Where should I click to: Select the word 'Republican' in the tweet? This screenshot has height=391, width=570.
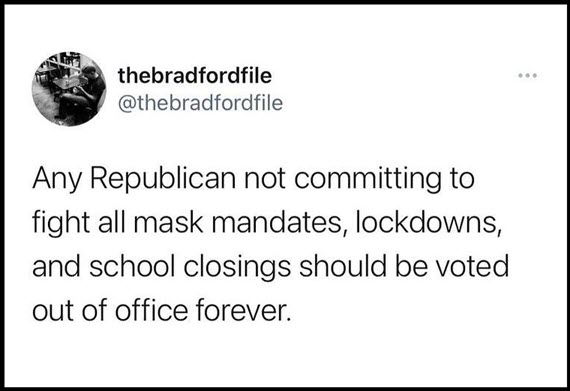(x=163, y=180)
